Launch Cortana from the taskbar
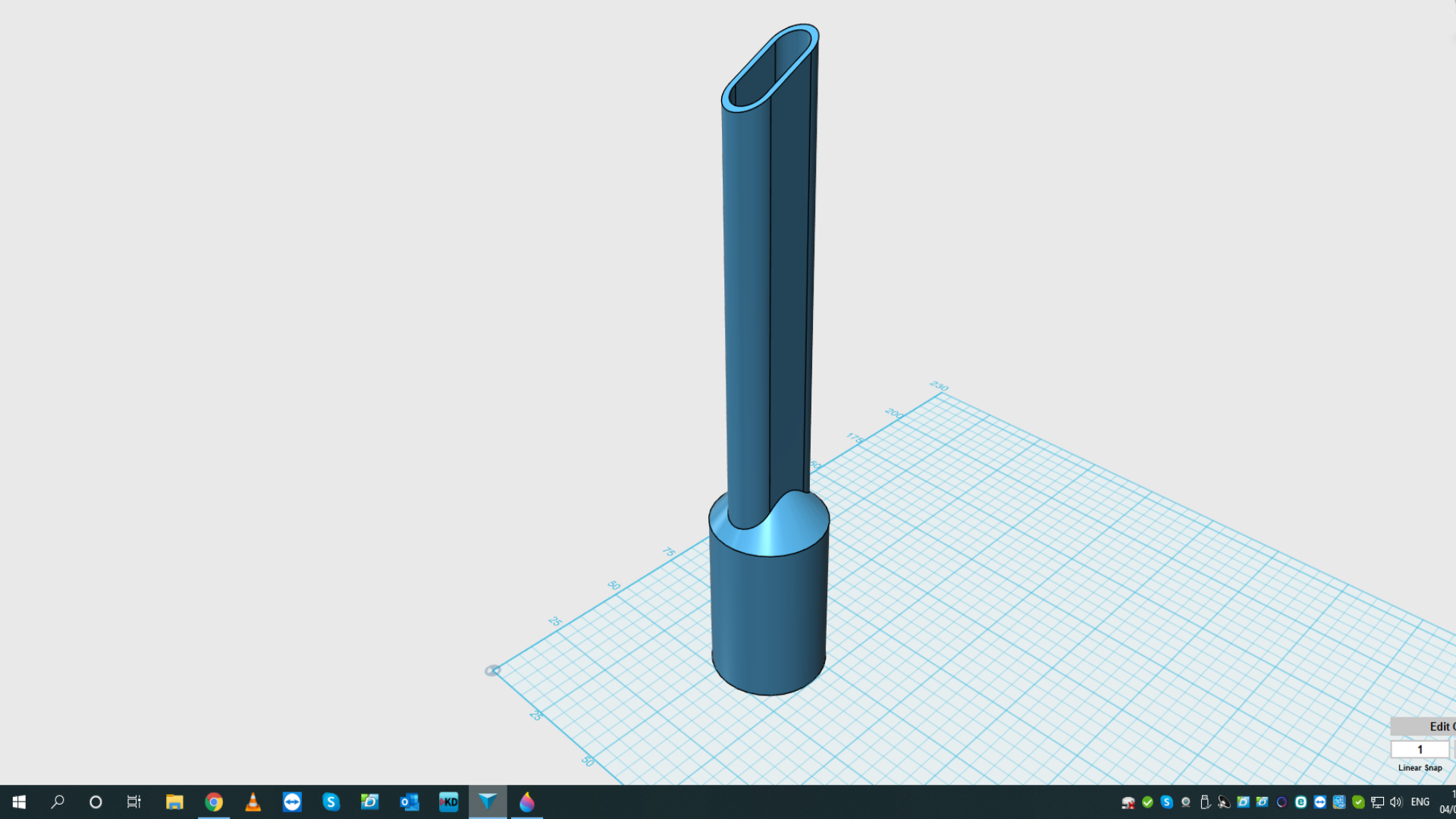 (96, 802)
